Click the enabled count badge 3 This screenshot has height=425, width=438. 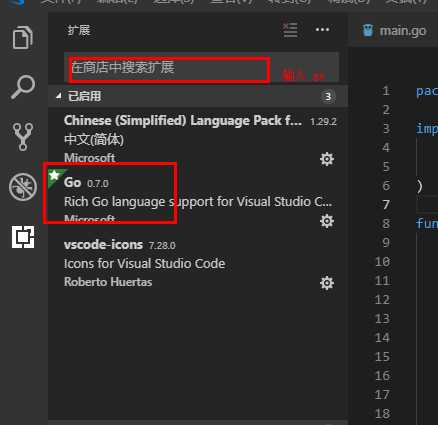point(328,97)
